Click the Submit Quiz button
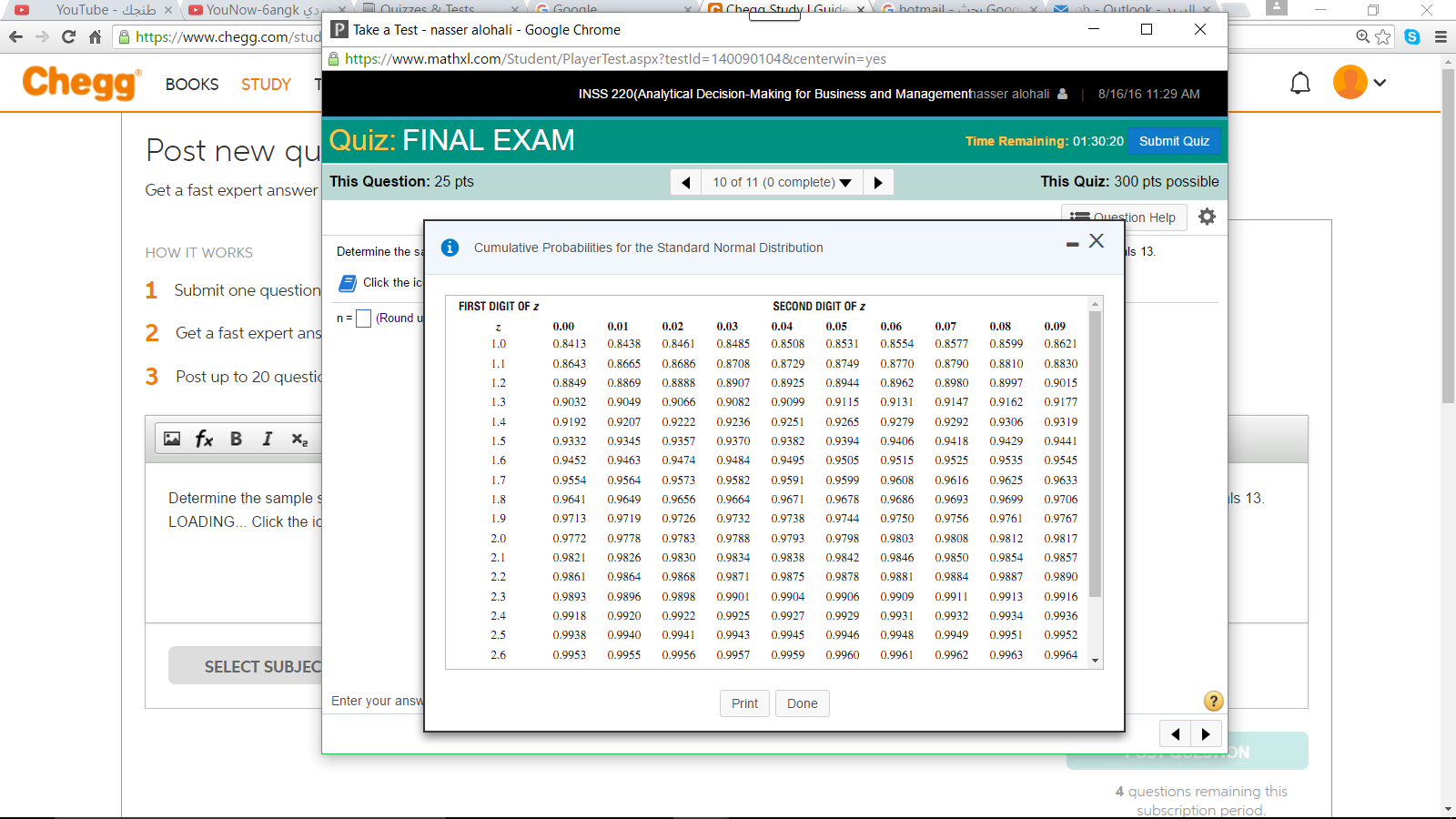The image size is (1456, 819). 1174,141
